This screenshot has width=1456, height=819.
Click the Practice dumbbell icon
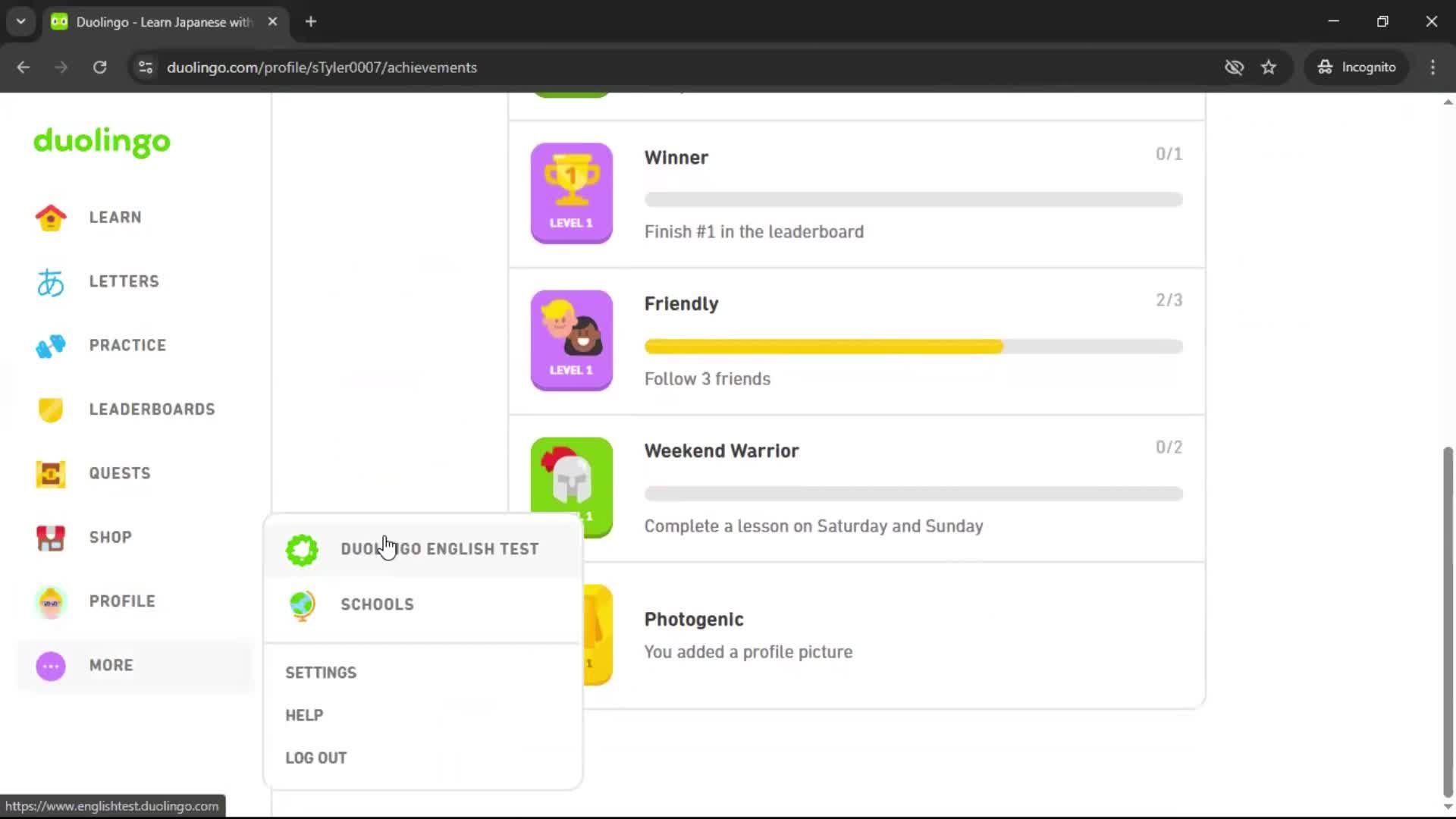coord(50,345)
